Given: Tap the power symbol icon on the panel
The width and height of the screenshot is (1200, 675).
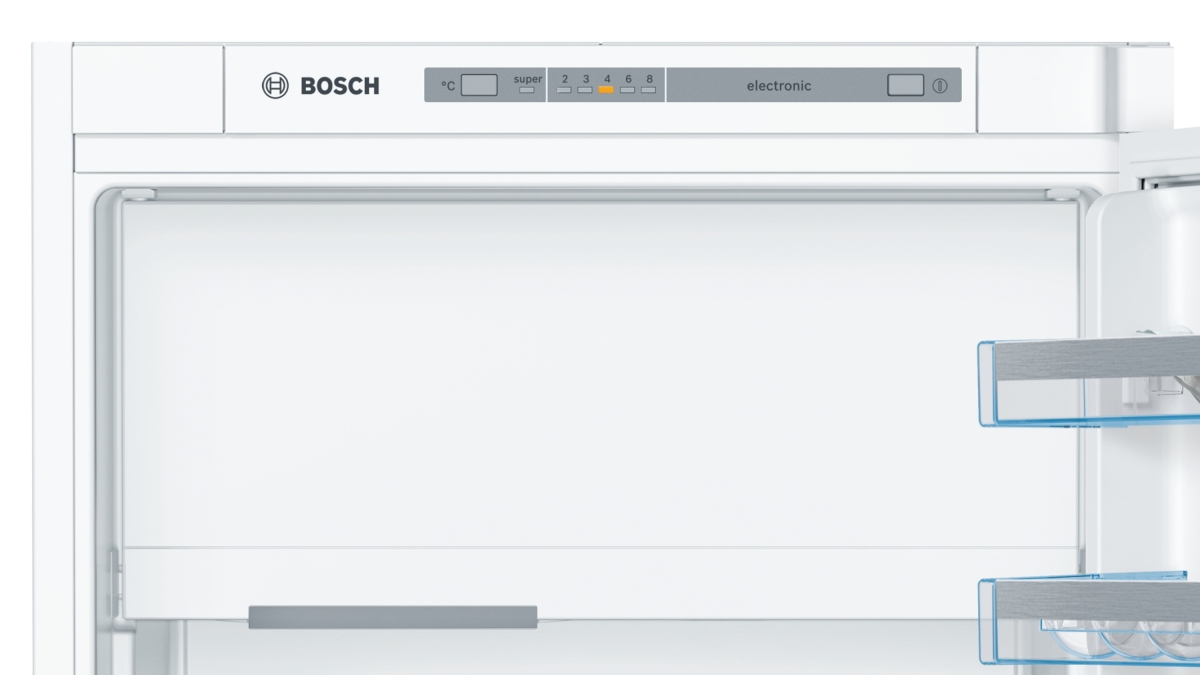Looking at the screenshot, I should point(940,86).
